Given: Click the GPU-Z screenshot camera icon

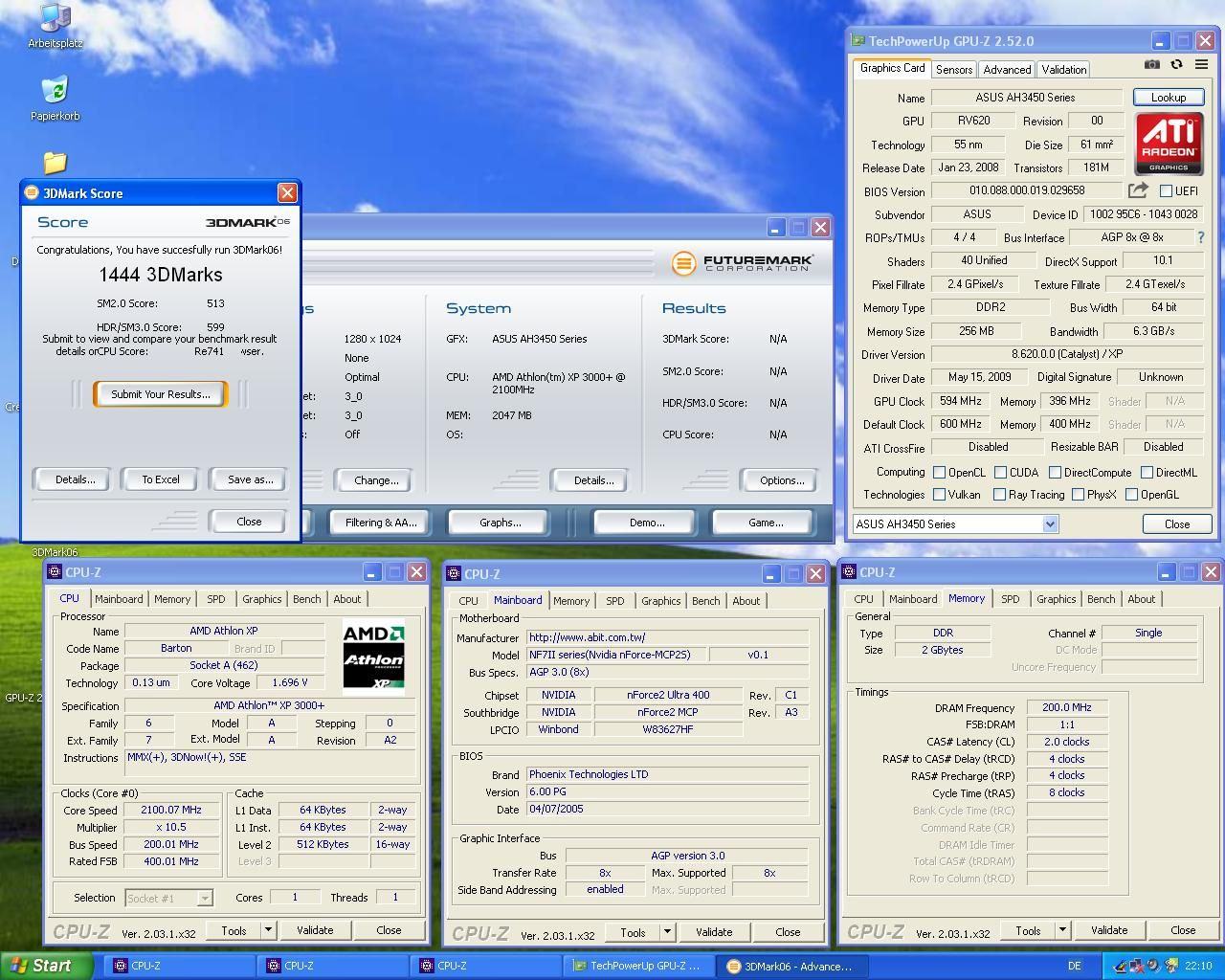Looking at the screenshot, I should tap(1152, 64).
